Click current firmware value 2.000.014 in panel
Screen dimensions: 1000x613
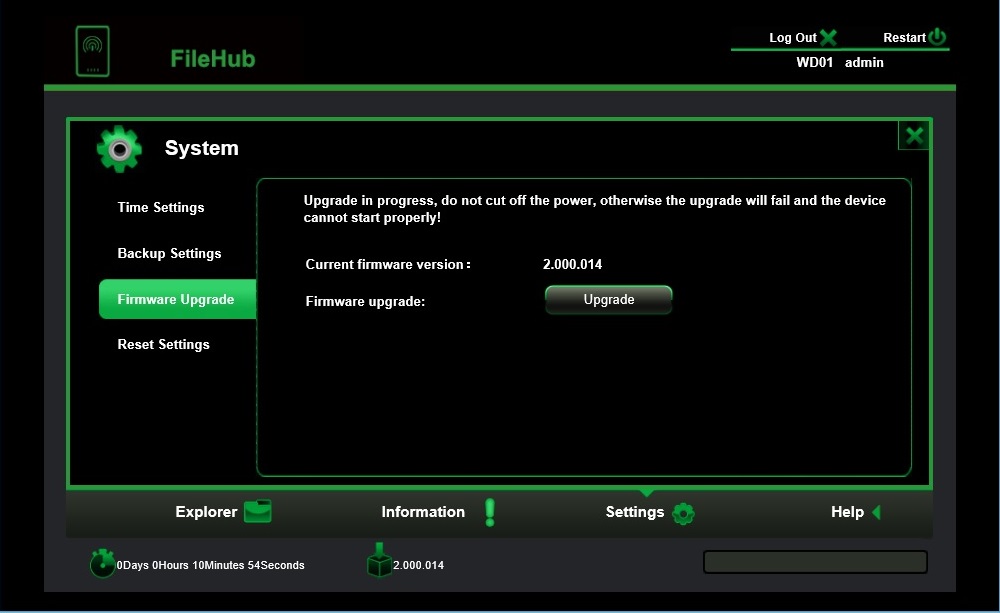pyautogui.click(x=572, y=264)
